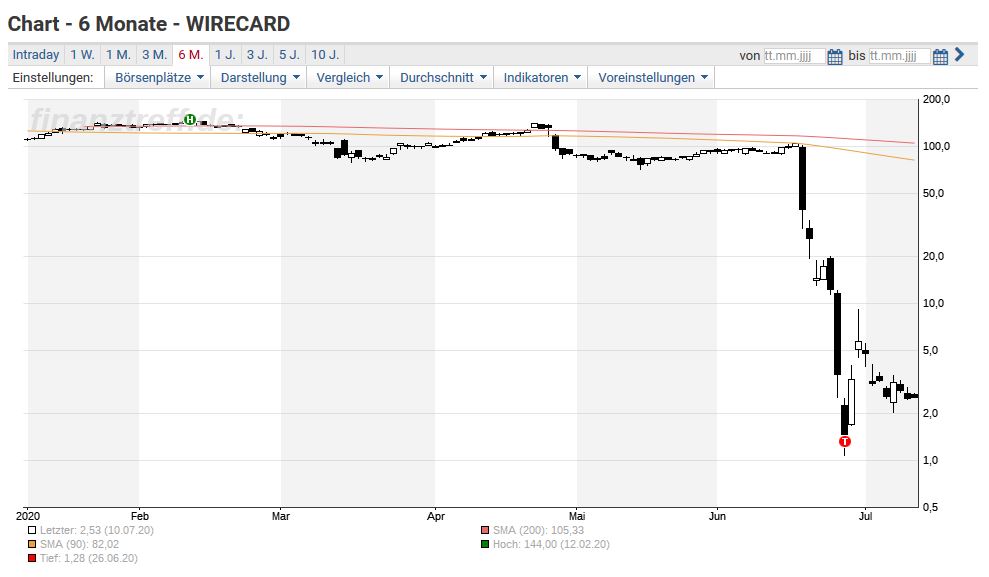This screenshot has width=989, height=577.
Task: Click the 'Einstellungen:' label
Action: [53, 78]
